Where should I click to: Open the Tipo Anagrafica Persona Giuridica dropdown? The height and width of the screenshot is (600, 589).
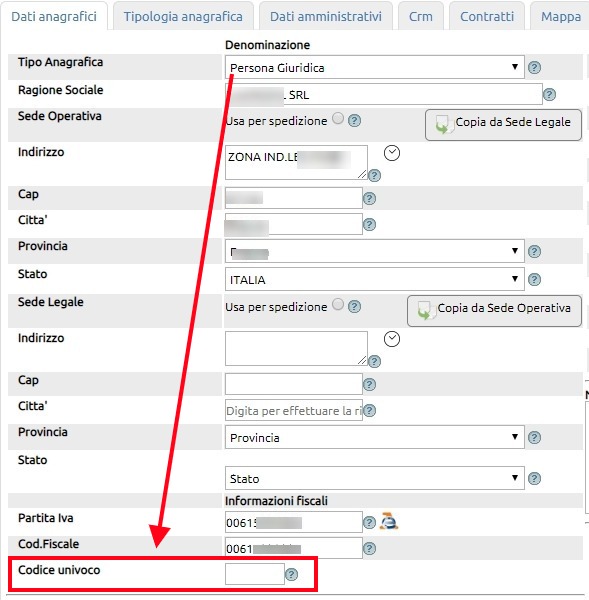point(374,67)
